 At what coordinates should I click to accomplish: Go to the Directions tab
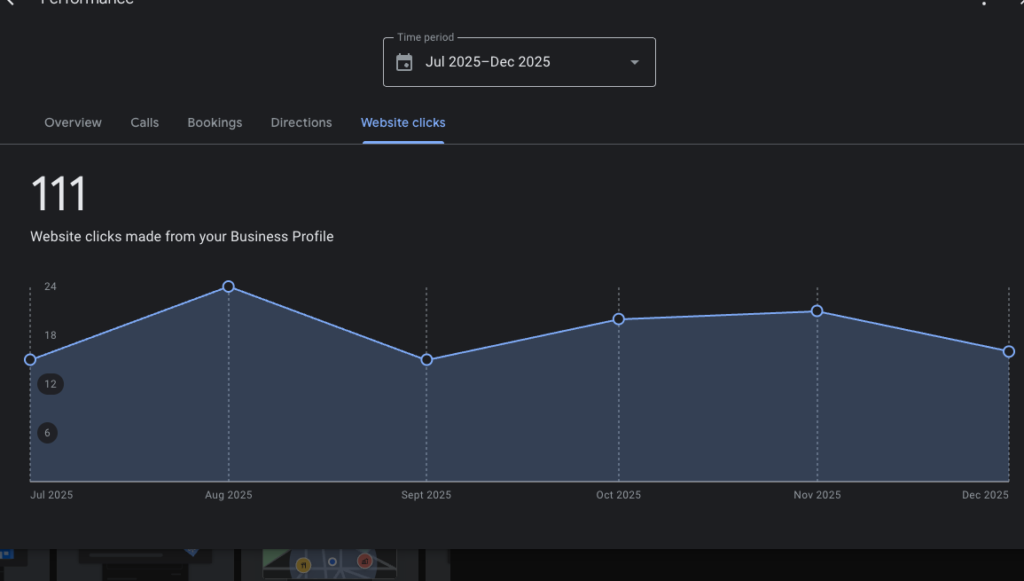(301, 123)
